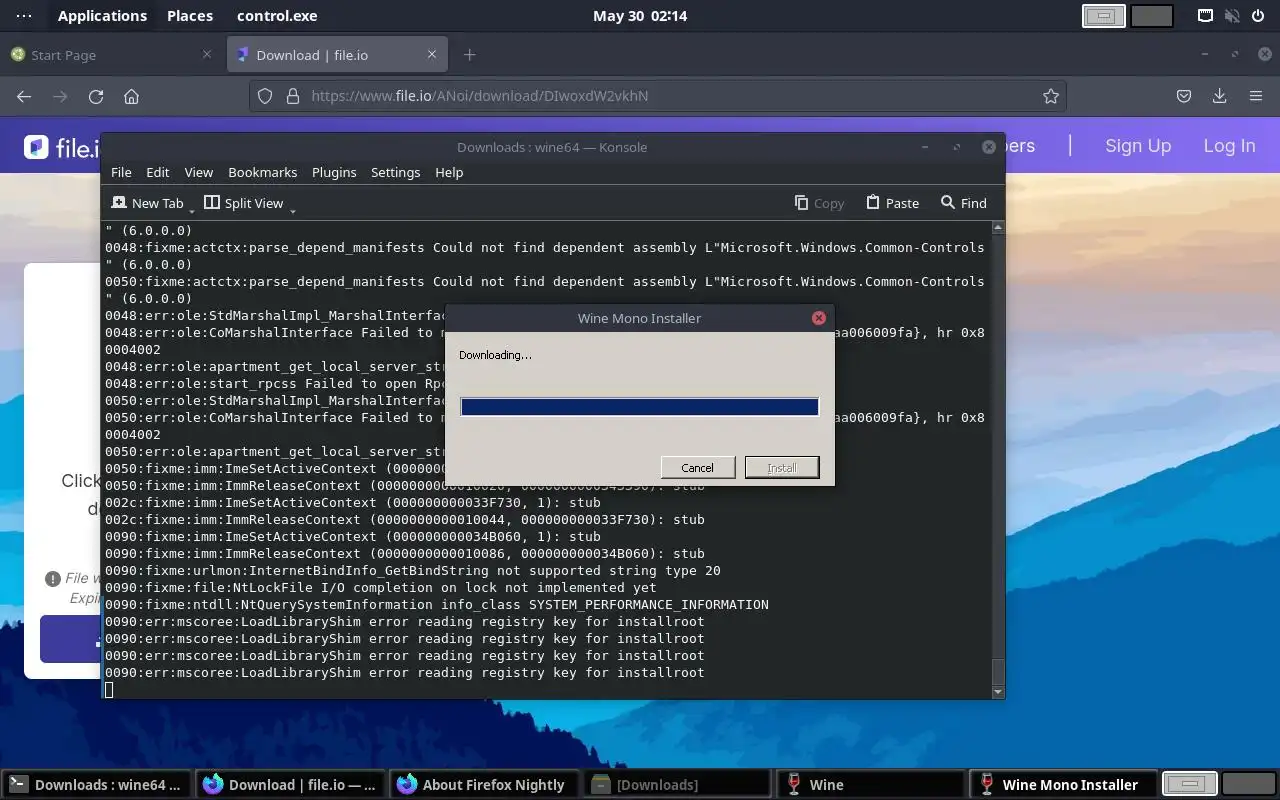Switch to Download file.io taskbar entry
The image size is (1280, 800).
(289, 785)
